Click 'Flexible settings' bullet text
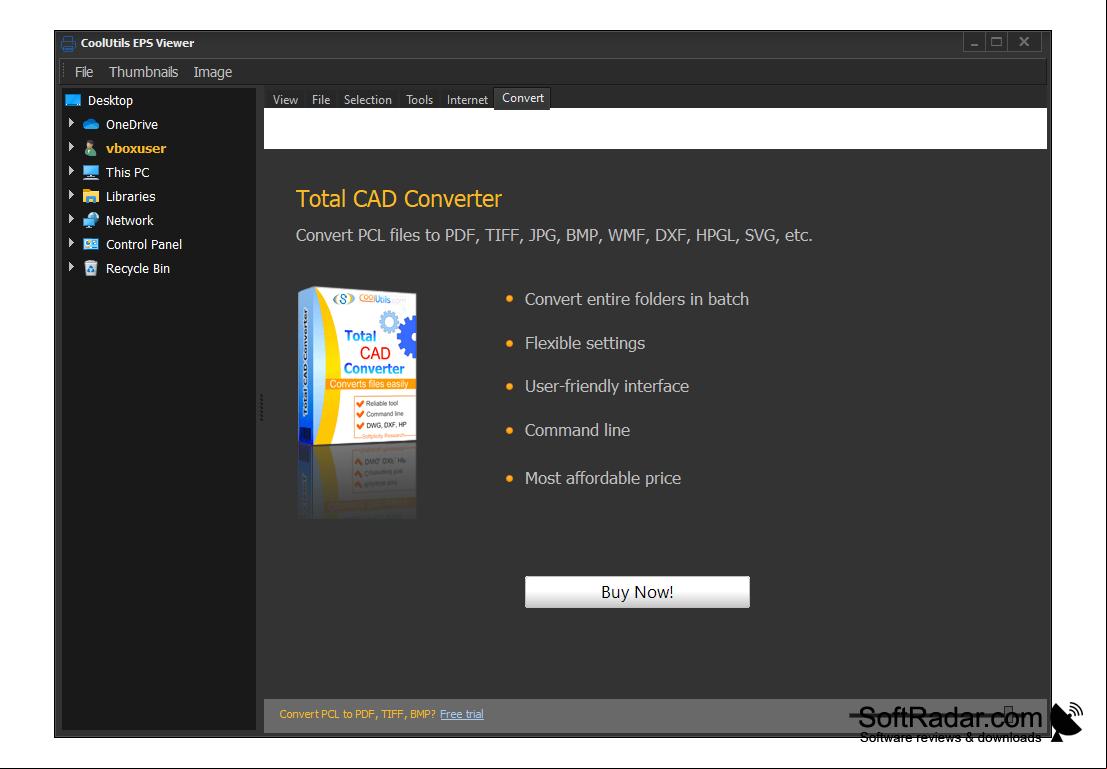This screenshot has width=1107, height=769. click(585, 343)
